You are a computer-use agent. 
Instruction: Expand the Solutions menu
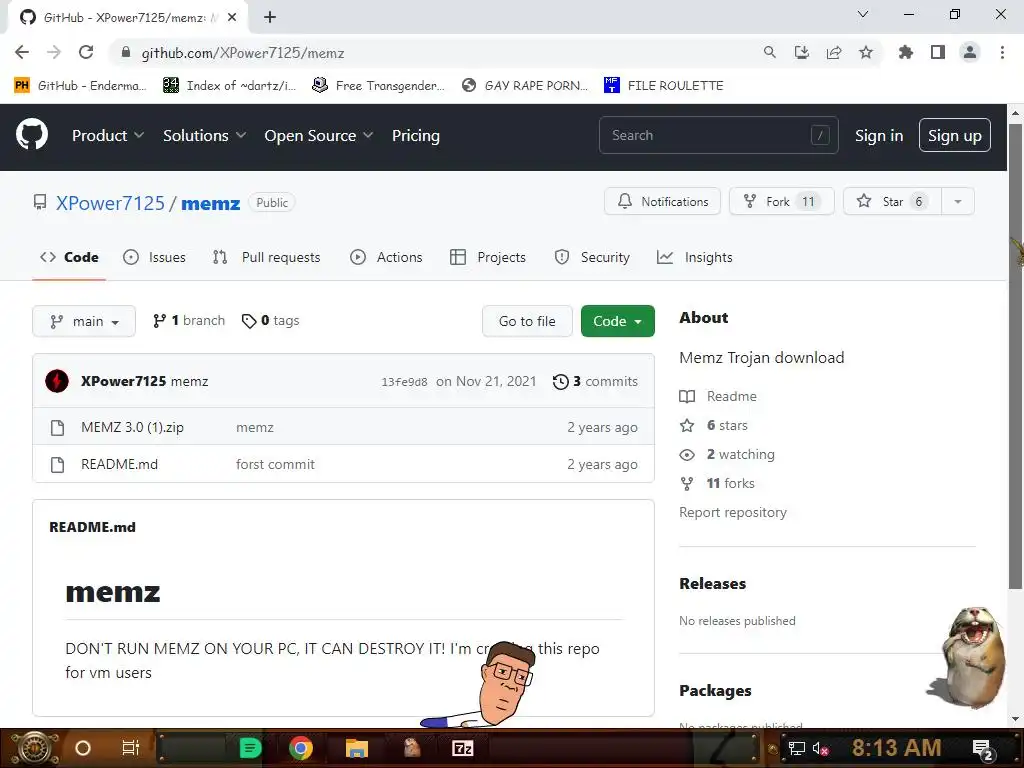(204, 135)
